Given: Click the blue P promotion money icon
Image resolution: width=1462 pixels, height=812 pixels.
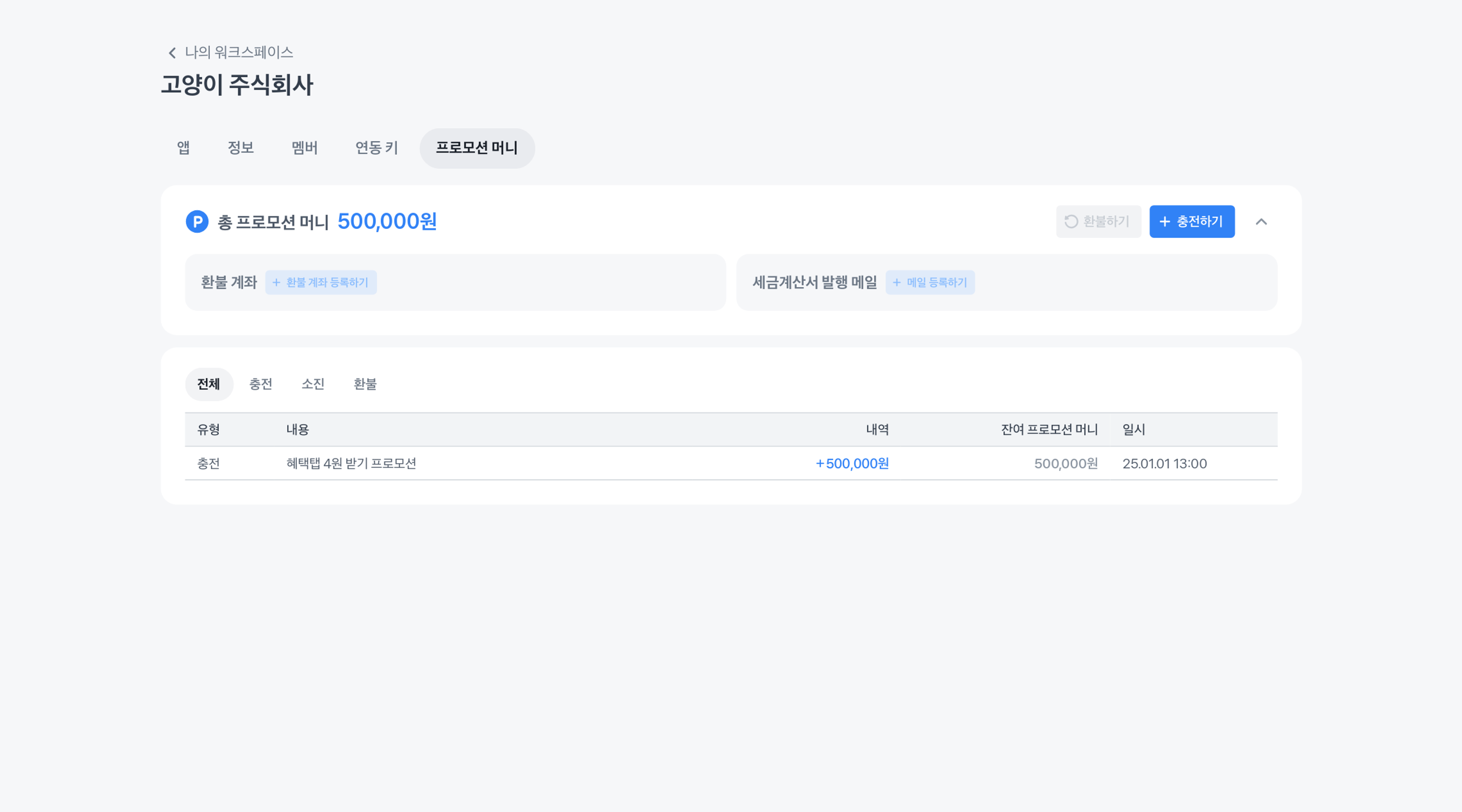Looking at the screenshot, I should tap(197, 221).
